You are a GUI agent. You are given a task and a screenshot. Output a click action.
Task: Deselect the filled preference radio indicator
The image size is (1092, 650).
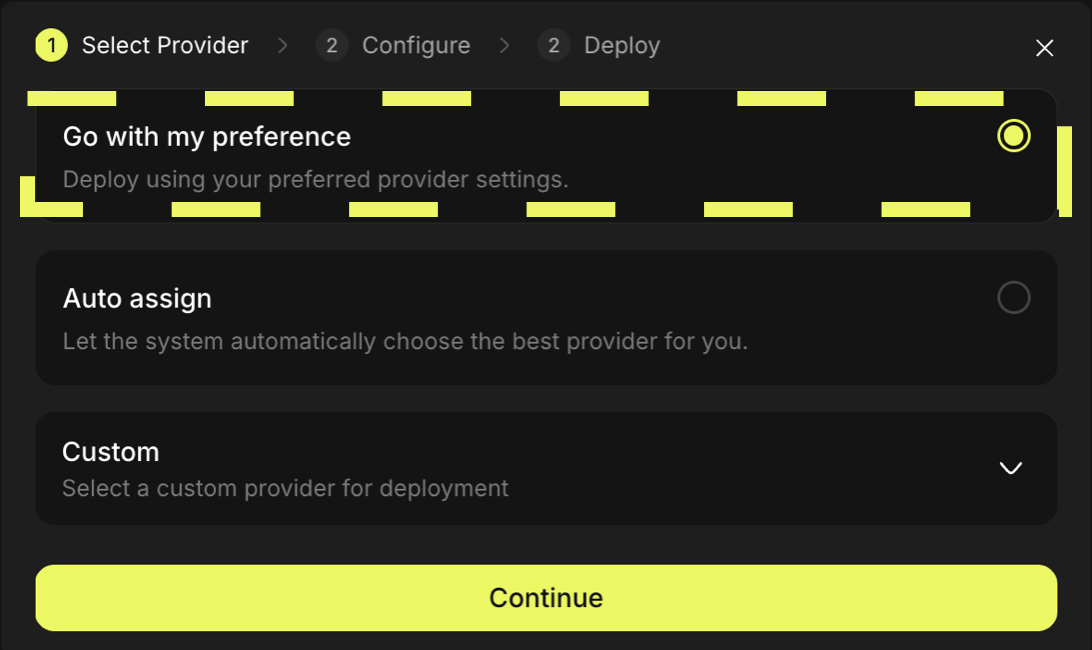(x=1014, y=136)
